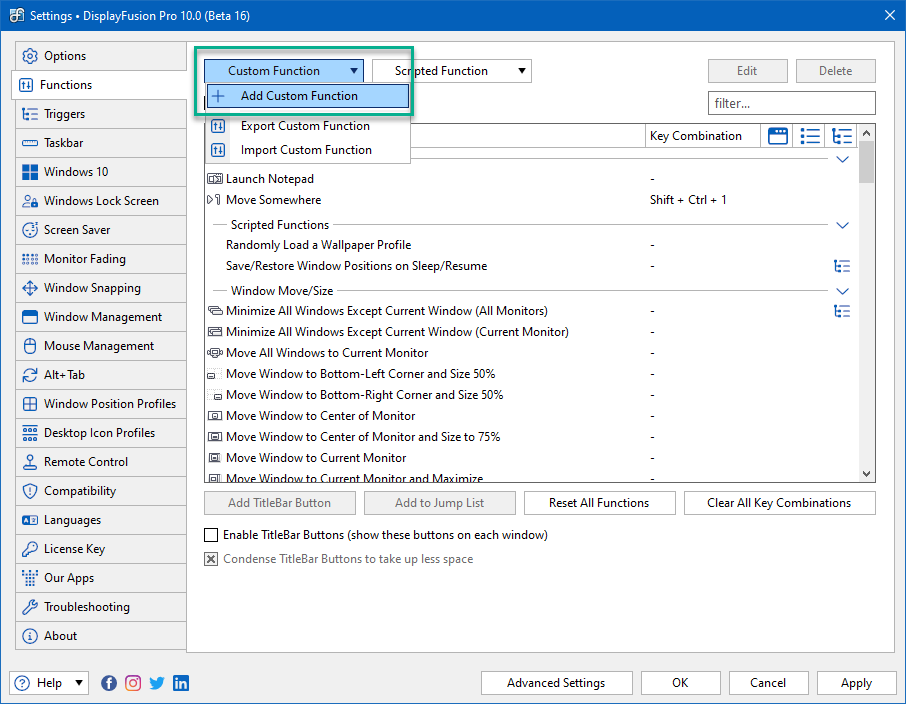Switch to the Taskbar settings tab
Screen dimensions: 906x704
click(101, 143)
